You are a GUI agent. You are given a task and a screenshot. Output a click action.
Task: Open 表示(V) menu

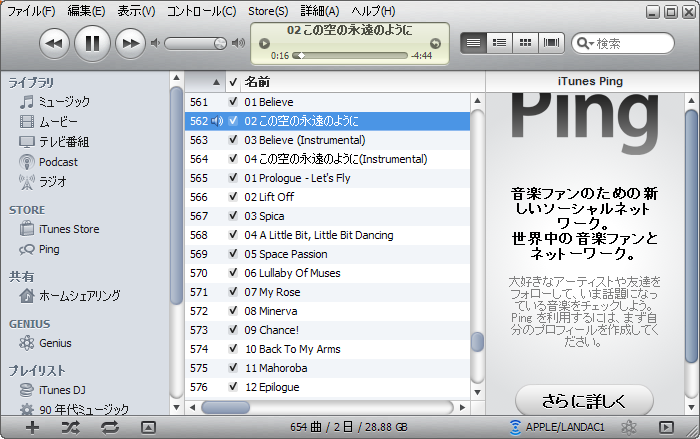click(x=136, y=11)
